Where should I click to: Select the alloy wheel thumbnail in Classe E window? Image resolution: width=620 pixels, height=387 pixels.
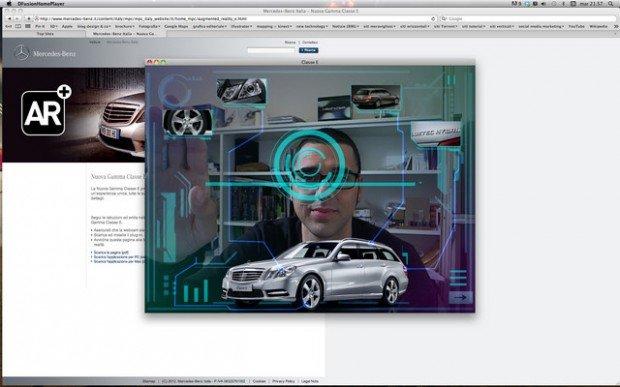(x=187, y=122)
